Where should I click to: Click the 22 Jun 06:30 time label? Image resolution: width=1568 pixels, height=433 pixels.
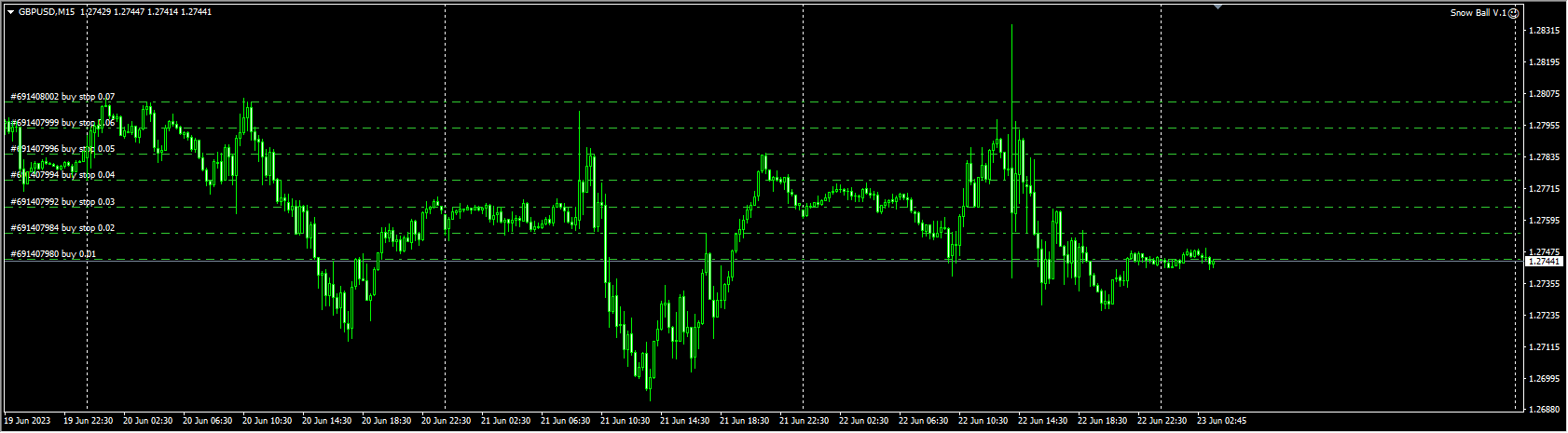(924, 421)
